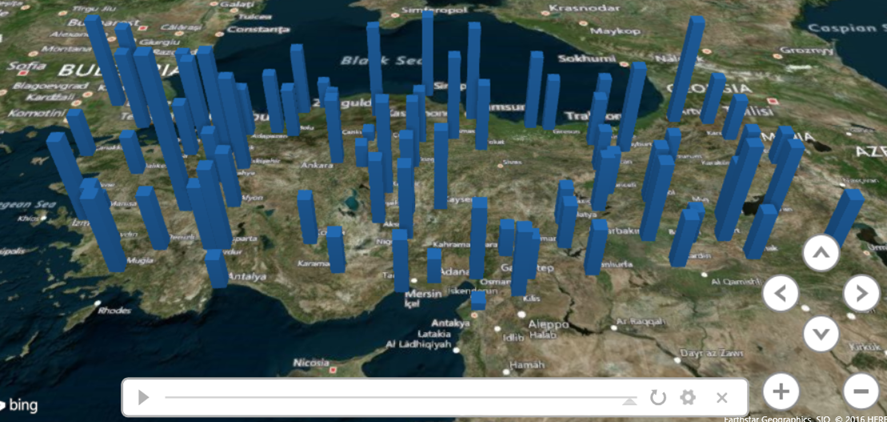The height and width of the screenshot is (422, 887).
Task: Click the loop replay icon on the timeline
Action: point(658,398)
